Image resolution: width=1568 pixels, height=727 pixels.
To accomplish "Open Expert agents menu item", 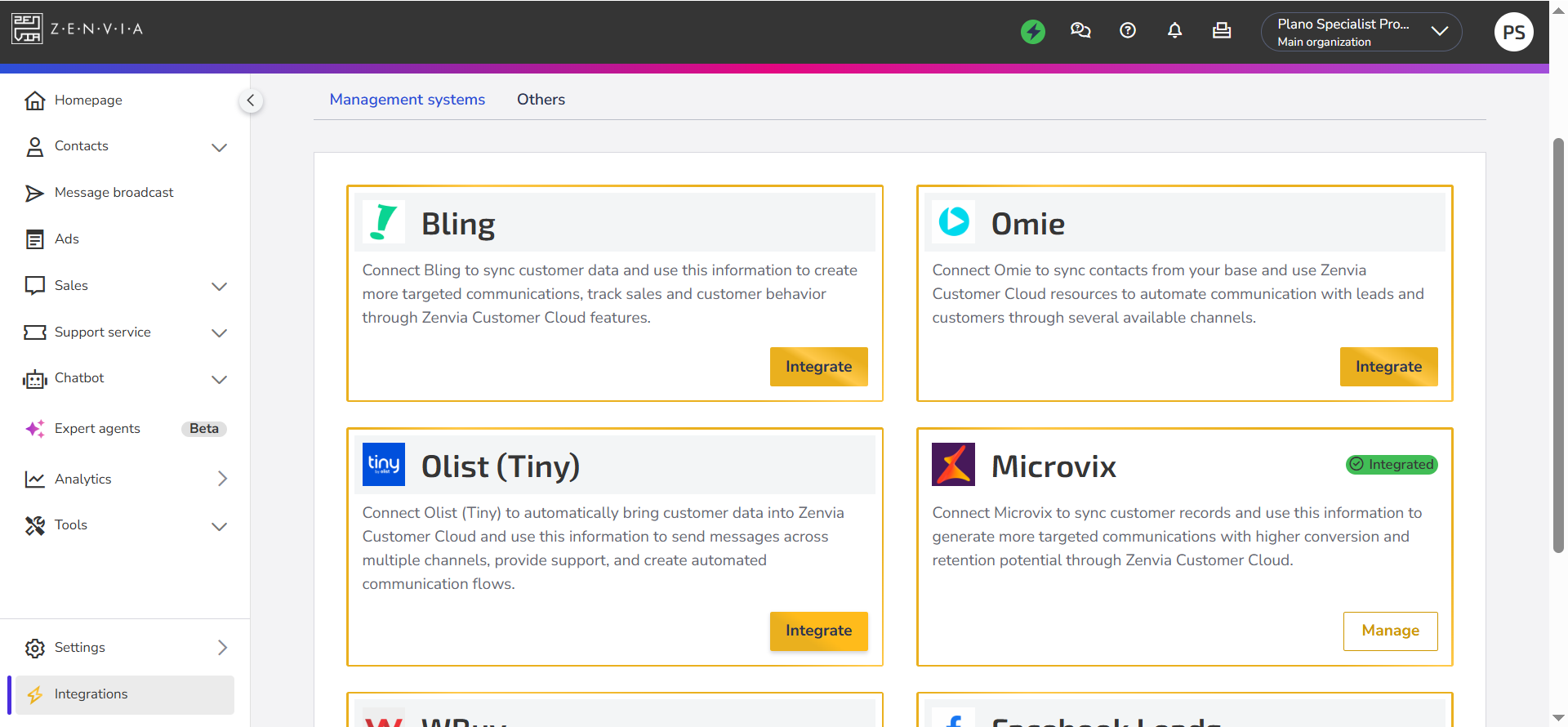I will point(97,429).
